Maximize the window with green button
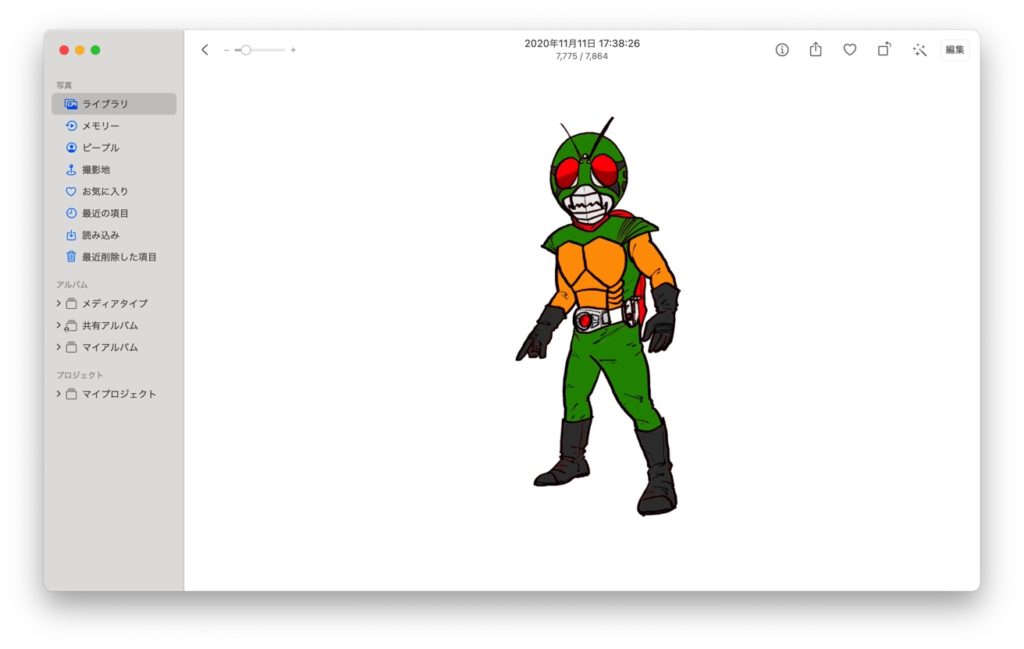 coord(95,50)
